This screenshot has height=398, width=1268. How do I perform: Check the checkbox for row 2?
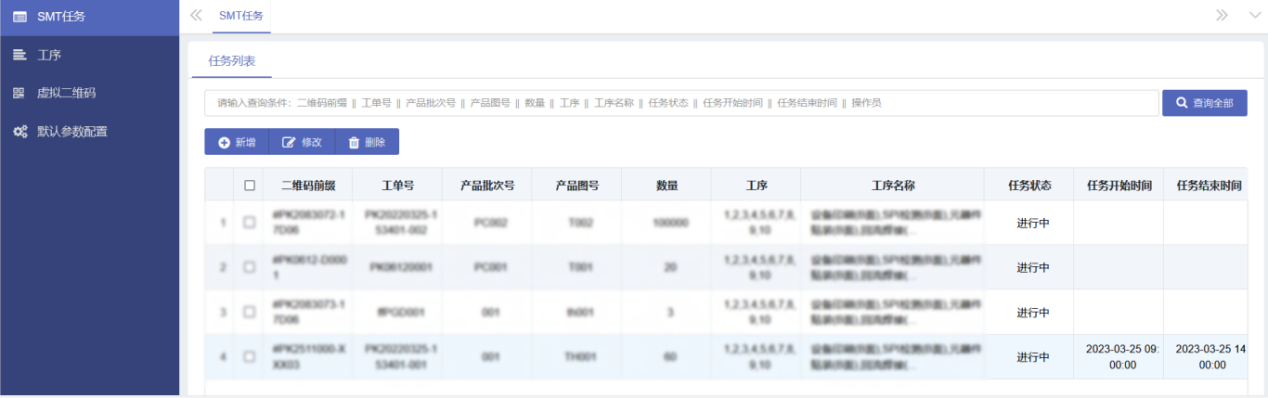250,268
